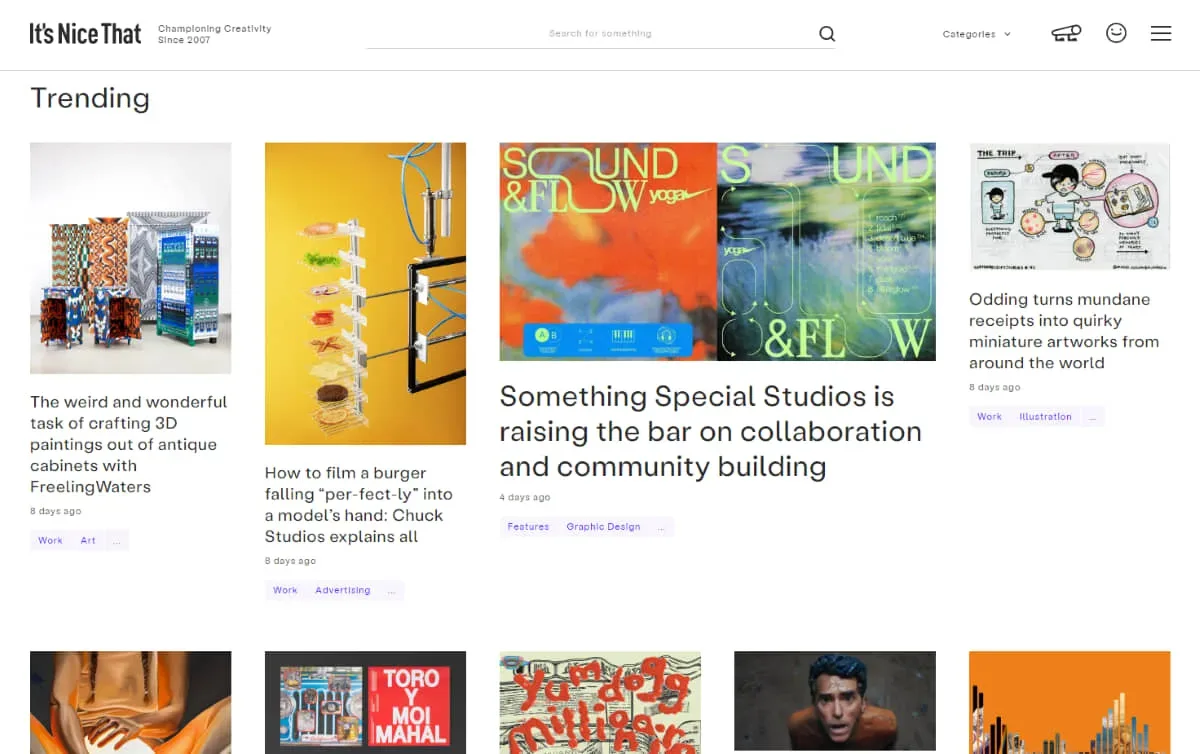
Task: Click the It's Nice That logo
Action: pyautogui.click(x=85, y=32)
